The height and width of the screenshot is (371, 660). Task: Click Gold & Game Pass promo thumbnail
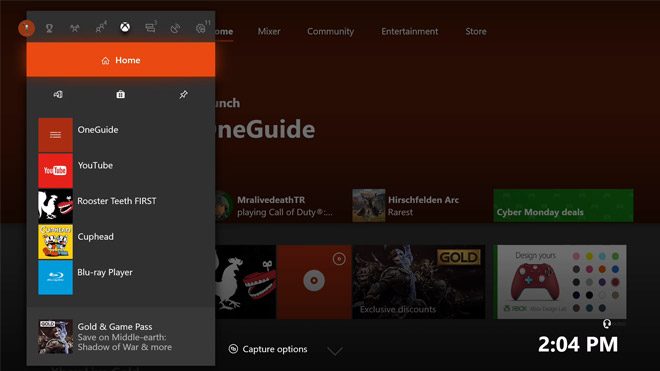click(56, 336)
